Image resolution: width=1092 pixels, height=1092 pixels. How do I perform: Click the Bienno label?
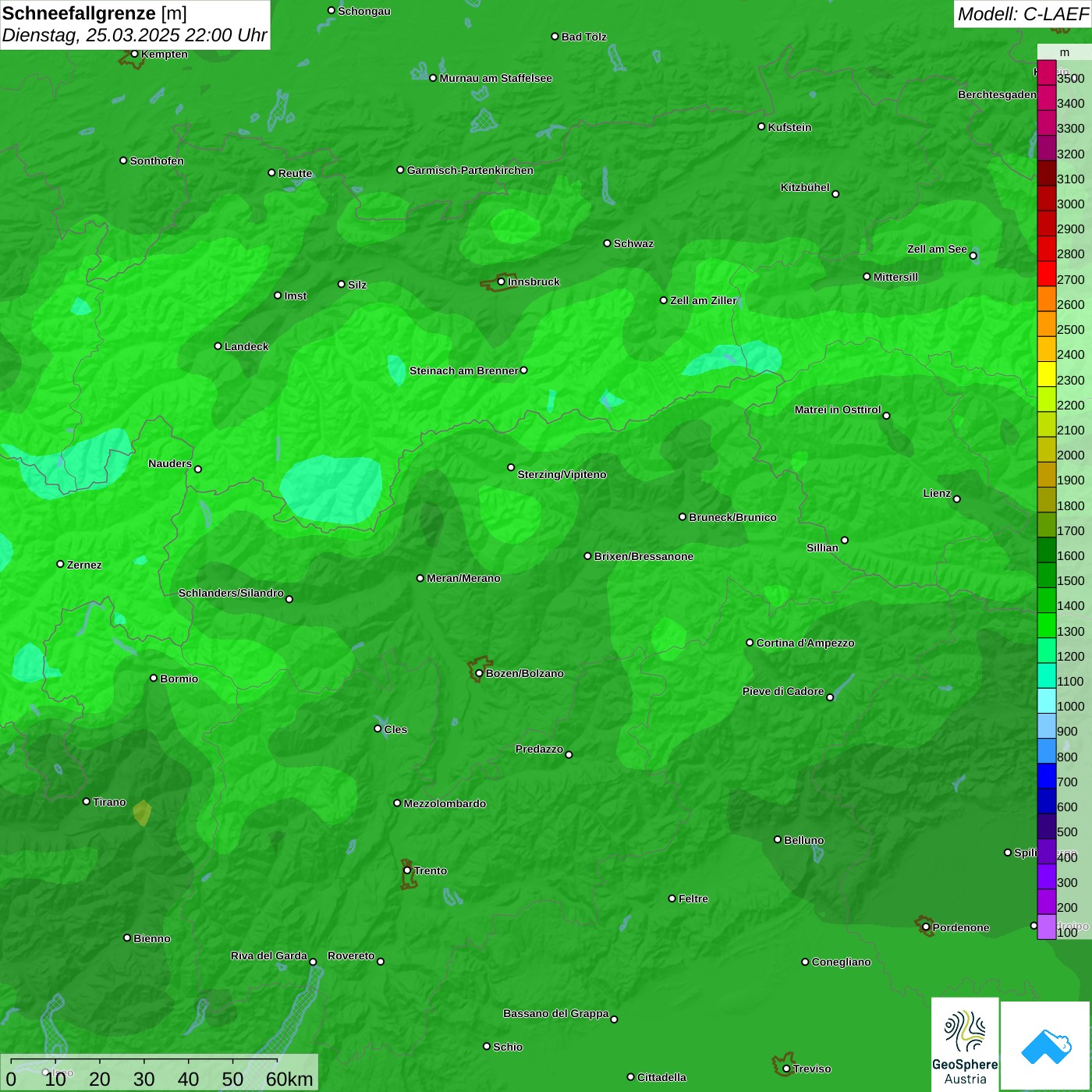click(x=151, y=938)
